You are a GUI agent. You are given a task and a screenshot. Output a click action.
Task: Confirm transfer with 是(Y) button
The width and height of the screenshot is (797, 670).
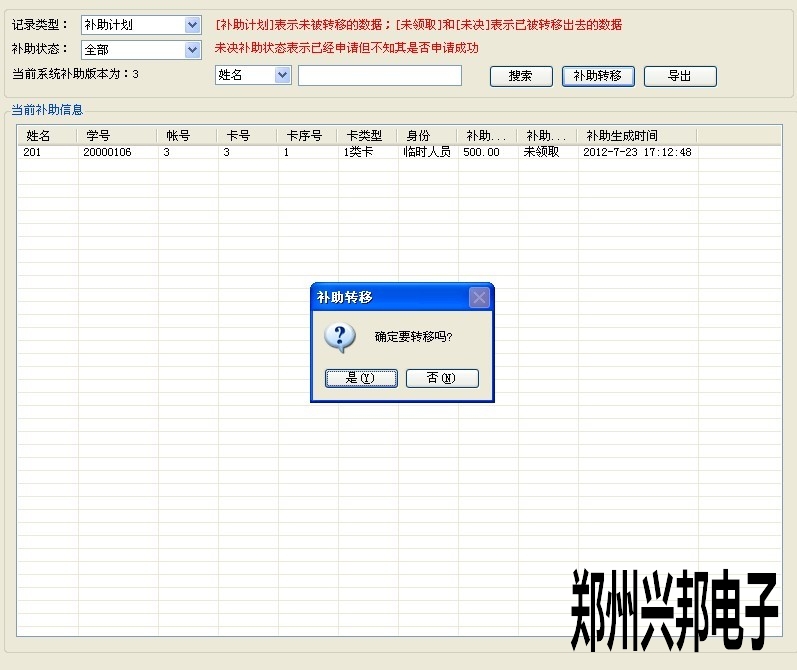[361, 378]
